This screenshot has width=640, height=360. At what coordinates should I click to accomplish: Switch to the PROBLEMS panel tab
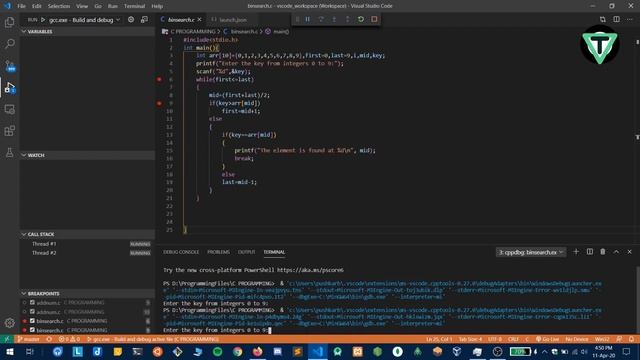coord(218,252)
